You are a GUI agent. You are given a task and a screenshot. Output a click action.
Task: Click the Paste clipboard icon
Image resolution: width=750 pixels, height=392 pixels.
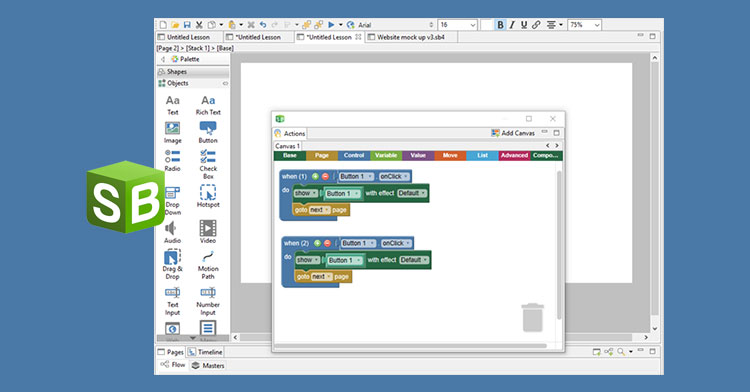232,25
